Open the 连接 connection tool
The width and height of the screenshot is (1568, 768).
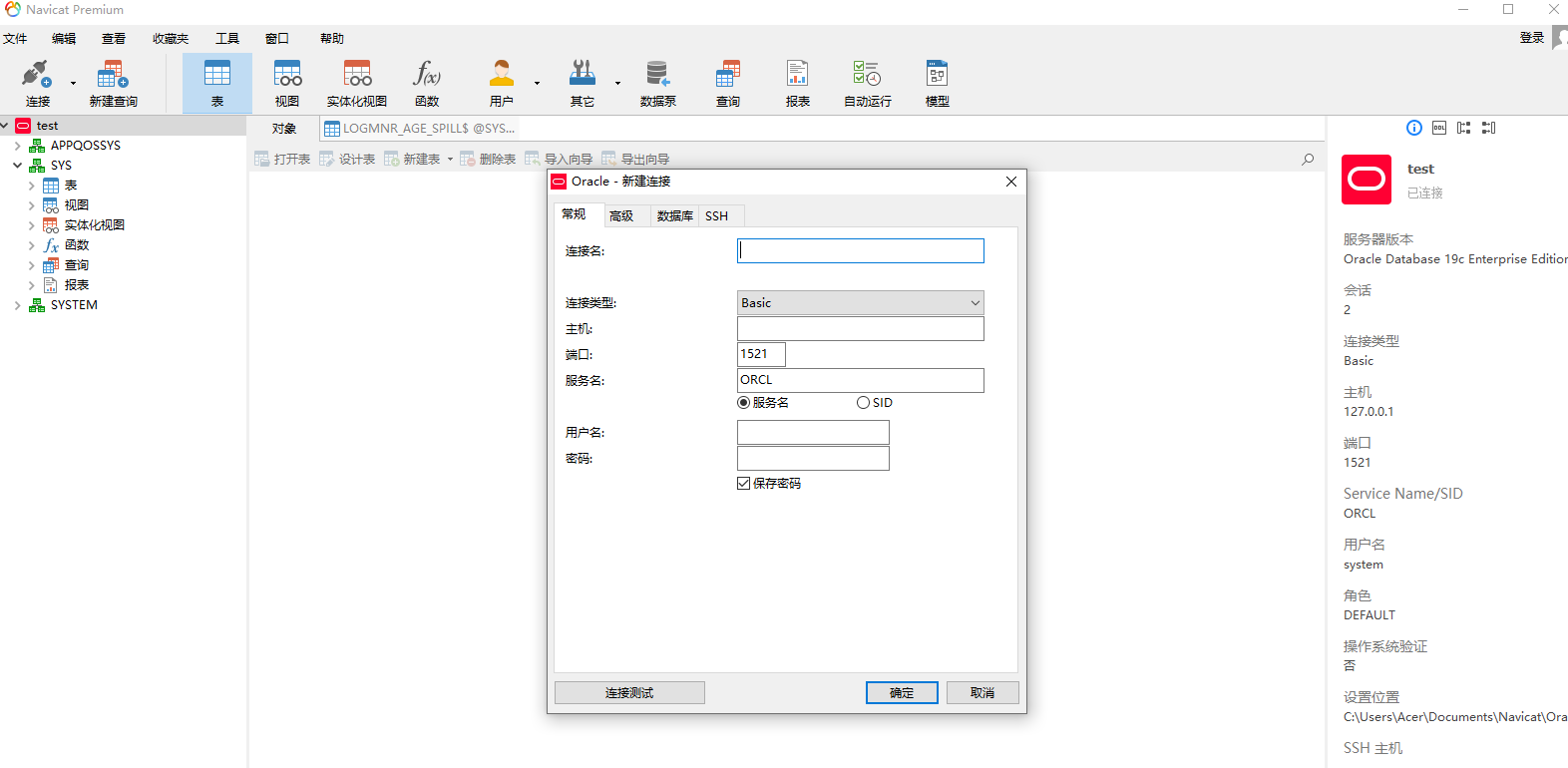pos(38,84)
